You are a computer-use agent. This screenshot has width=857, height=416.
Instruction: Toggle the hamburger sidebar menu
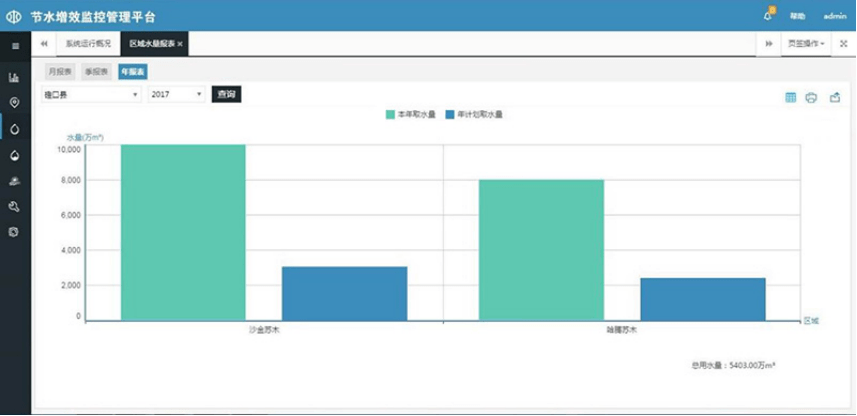pos(14,46)
